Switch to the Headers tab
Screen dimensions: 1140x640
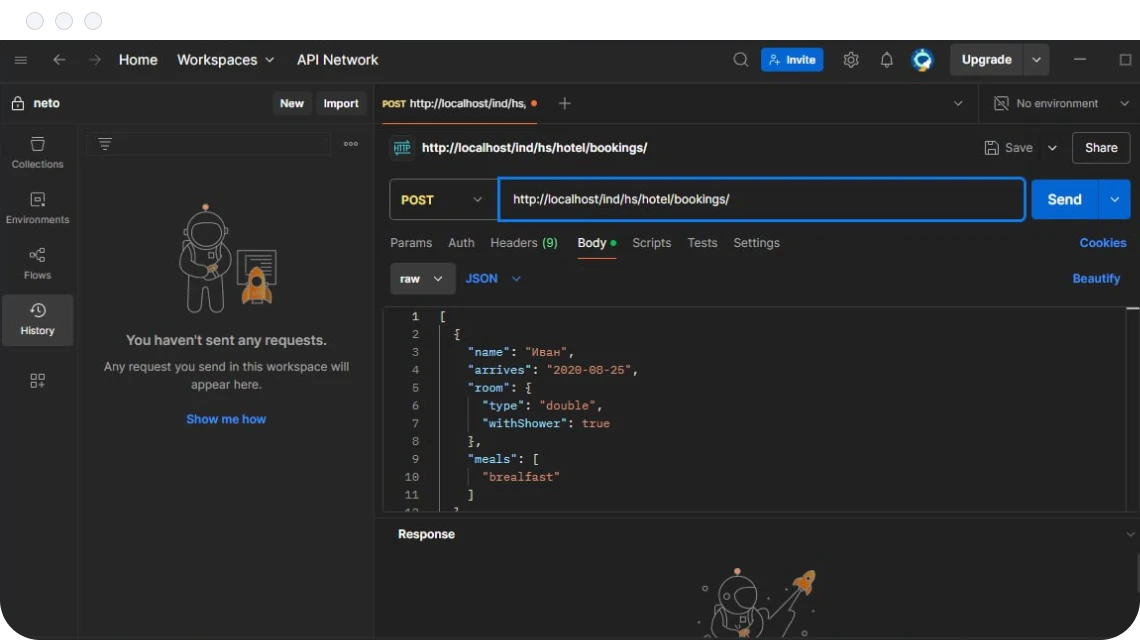tap(523, 243)
